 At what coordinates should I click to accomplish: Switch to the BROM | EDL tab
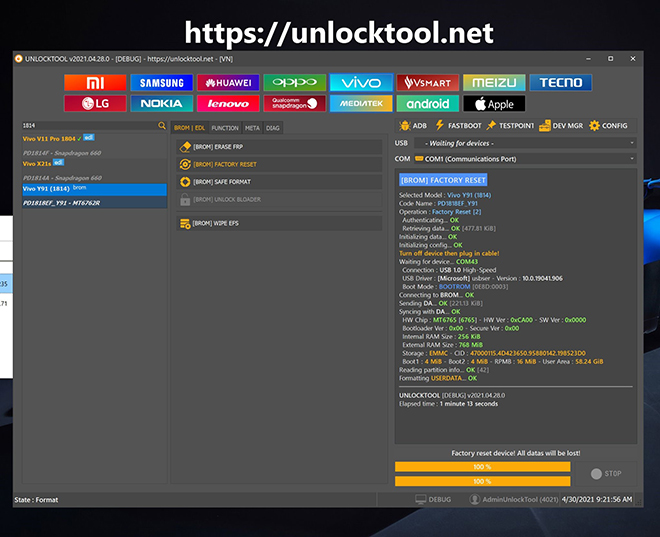coord(189,128)
